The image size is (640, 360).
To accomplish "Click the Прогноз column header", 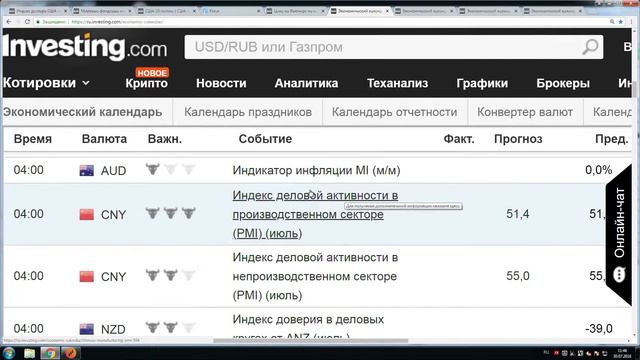I will click(x=518, y=139).
